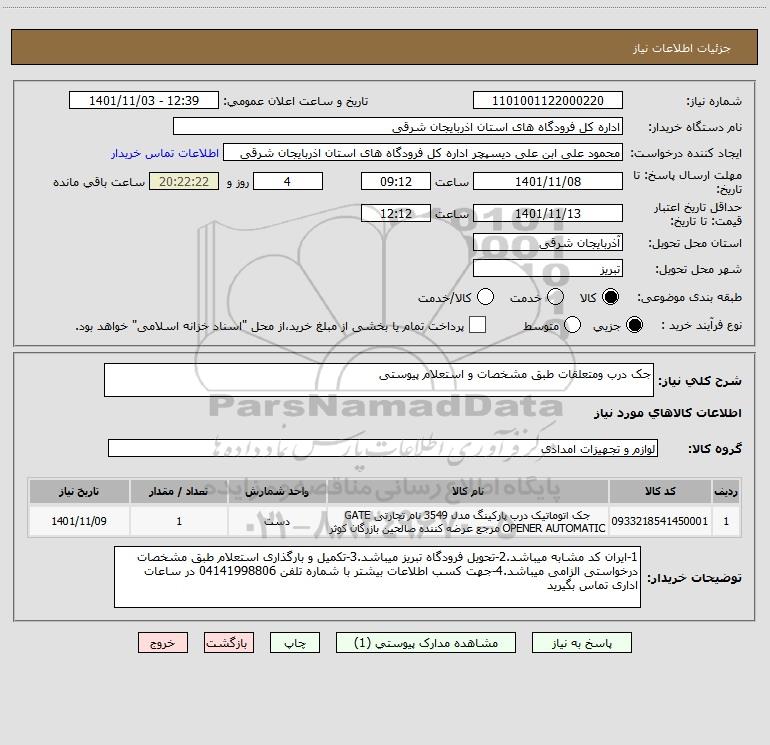Click the بازگشت back button
The width and height of the screenshot is (770, 745).
tap(229, 643)
